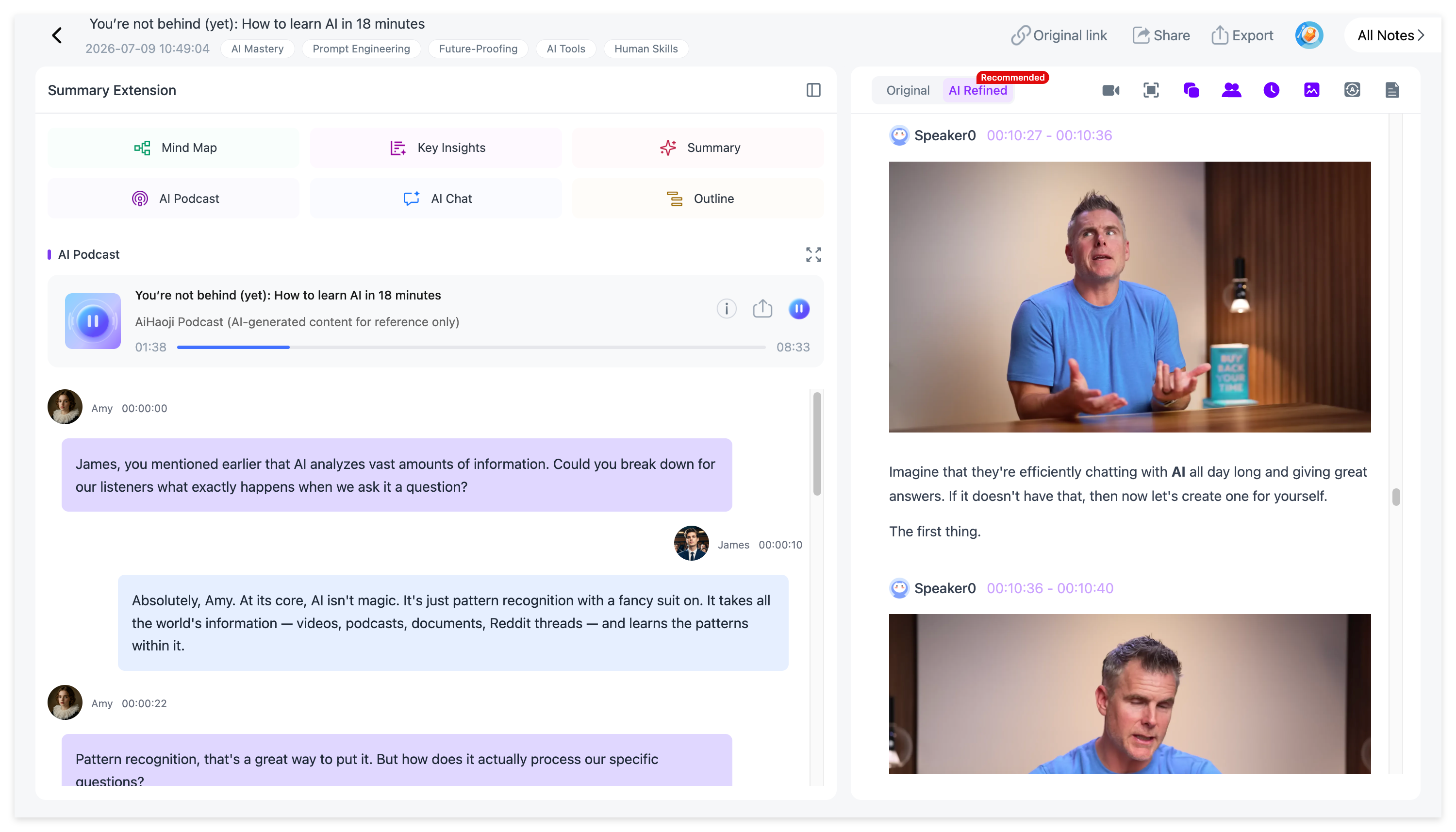
Task: Jump to timestamp 00:10:36 - 00:10:40
Action: click(1050, 589)
